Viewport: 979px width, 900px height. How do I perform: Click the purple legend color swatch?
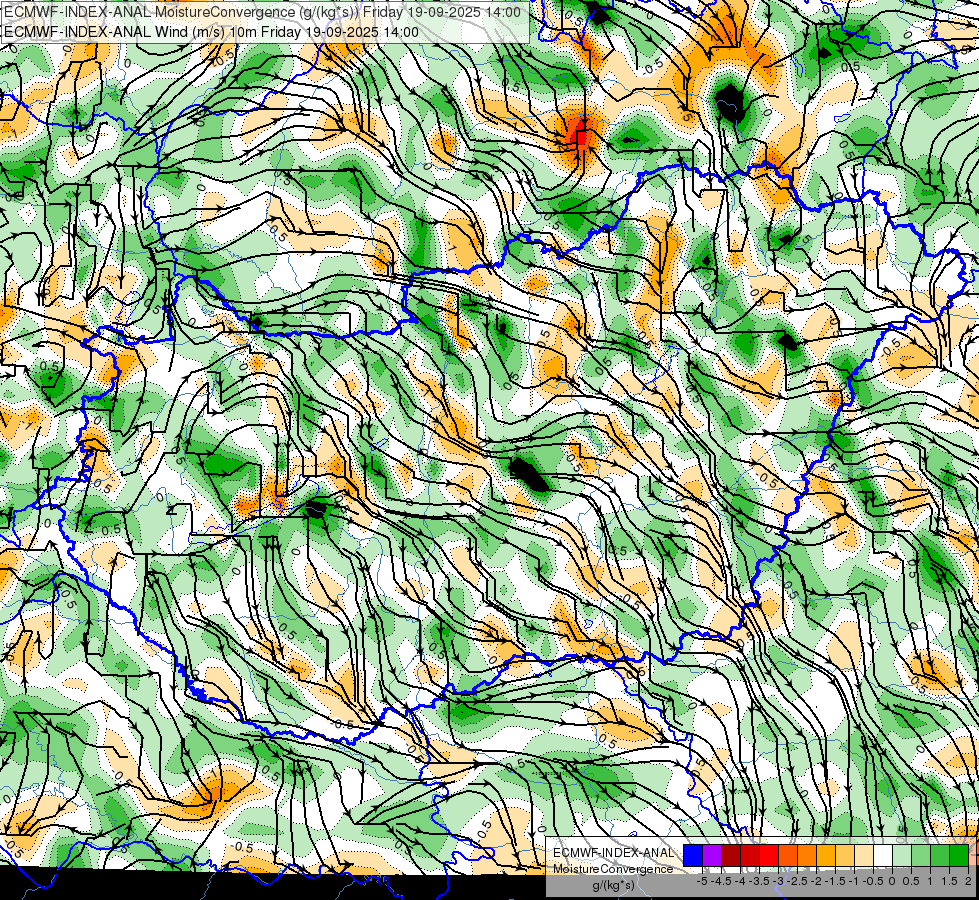(x=712, y=855)
